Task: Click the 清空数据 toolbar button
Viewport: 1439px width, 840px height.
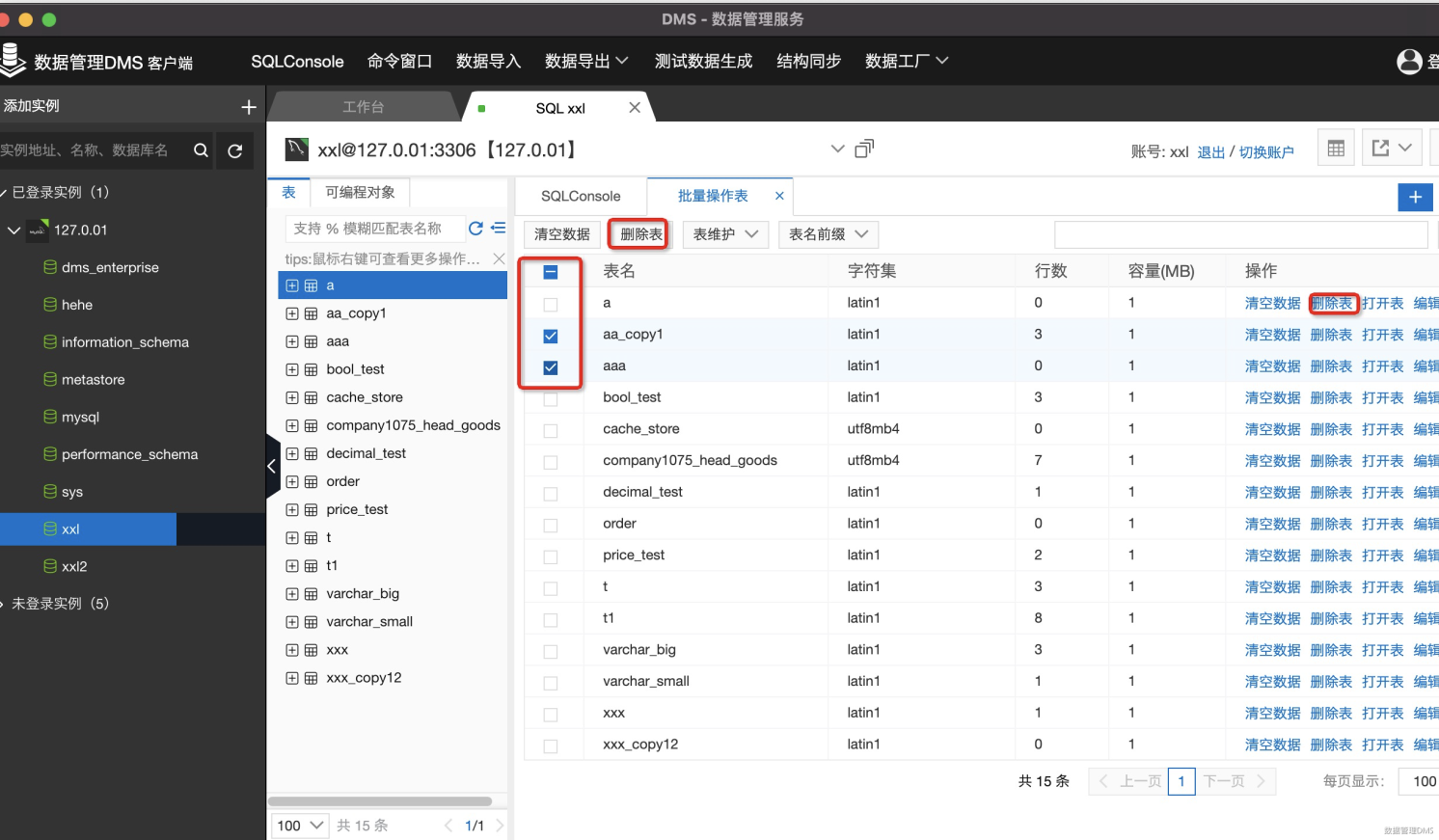Action: [x=562, y=234]
